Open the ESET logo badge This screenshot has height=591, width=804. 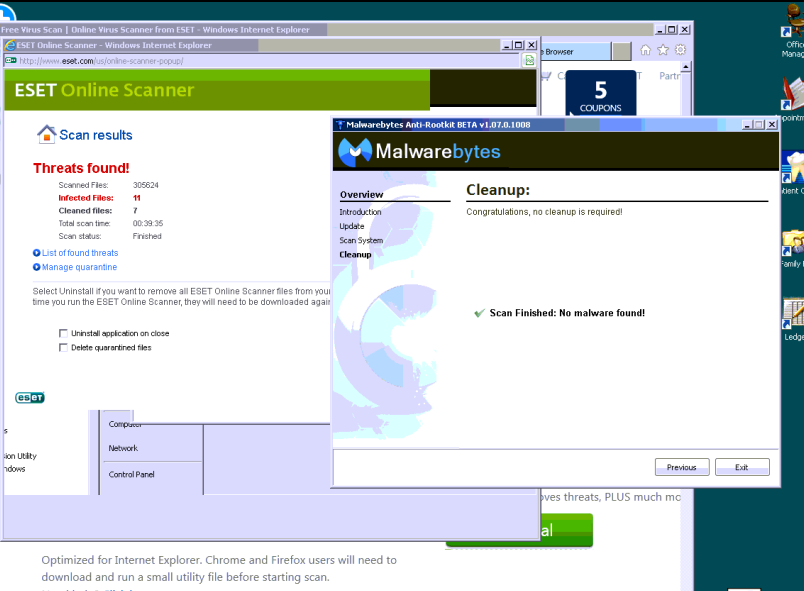(x=30, y=398)
